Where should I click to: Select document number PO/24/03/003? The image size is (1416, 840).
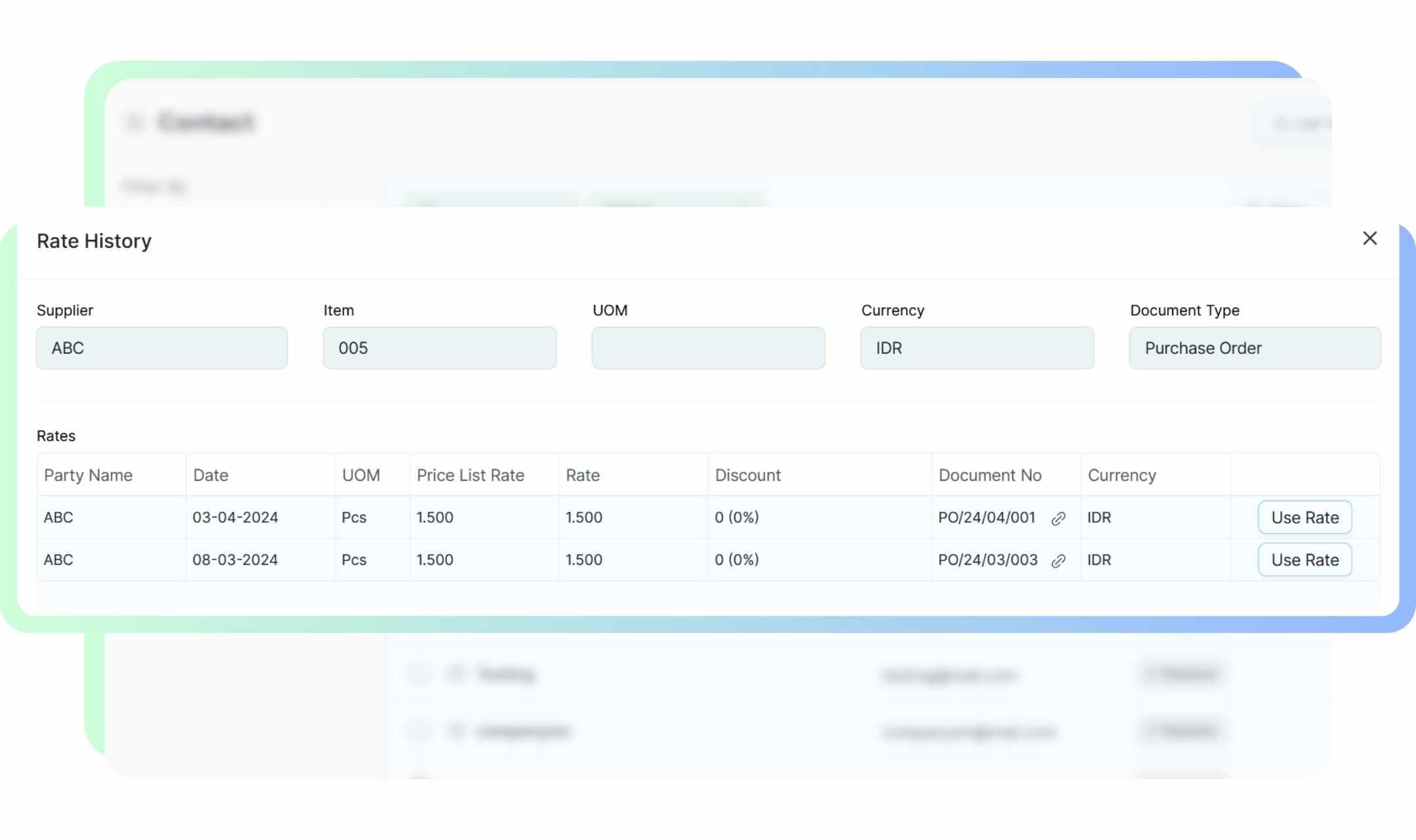tap(988, 560)
